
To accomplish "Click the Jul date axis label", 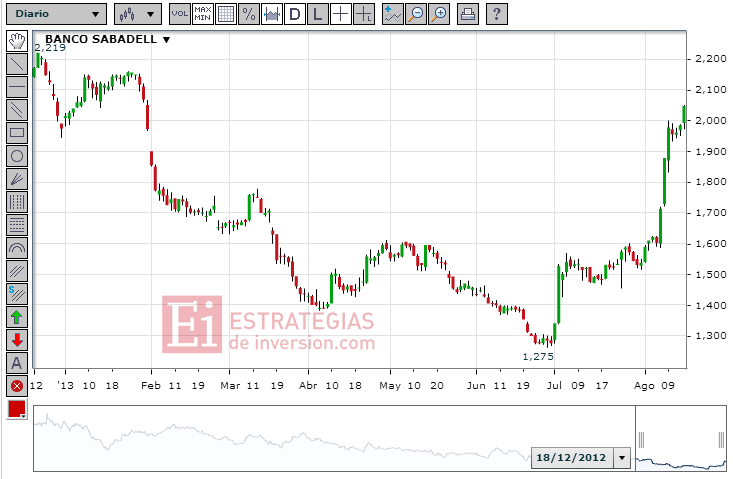I will point(554,386).
